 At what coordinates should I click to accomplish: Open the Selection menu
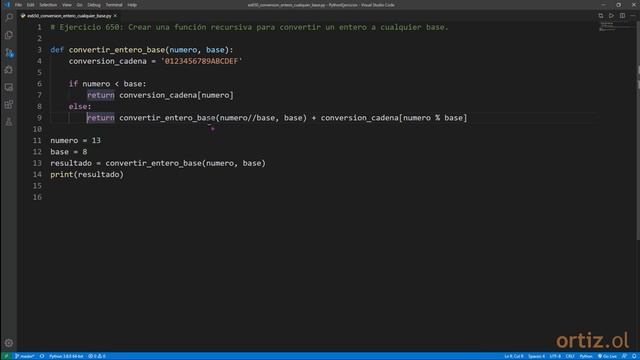click(x=48, y=5)
